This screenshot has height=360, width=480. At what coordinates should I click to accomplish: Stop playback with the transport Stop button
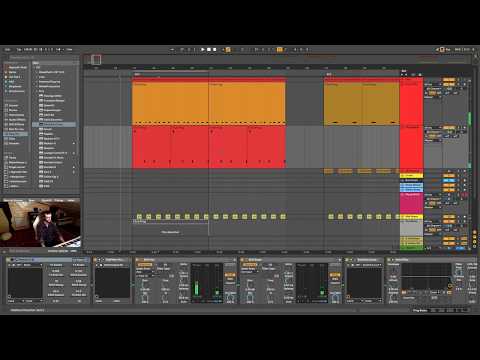point(209,49)
